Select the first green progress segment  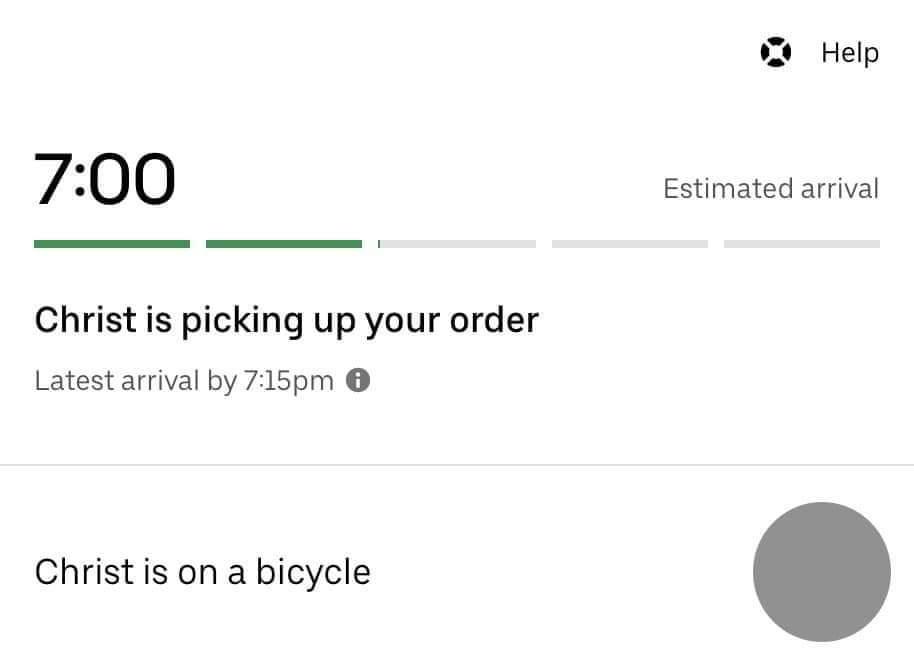(x=112, y=244)
